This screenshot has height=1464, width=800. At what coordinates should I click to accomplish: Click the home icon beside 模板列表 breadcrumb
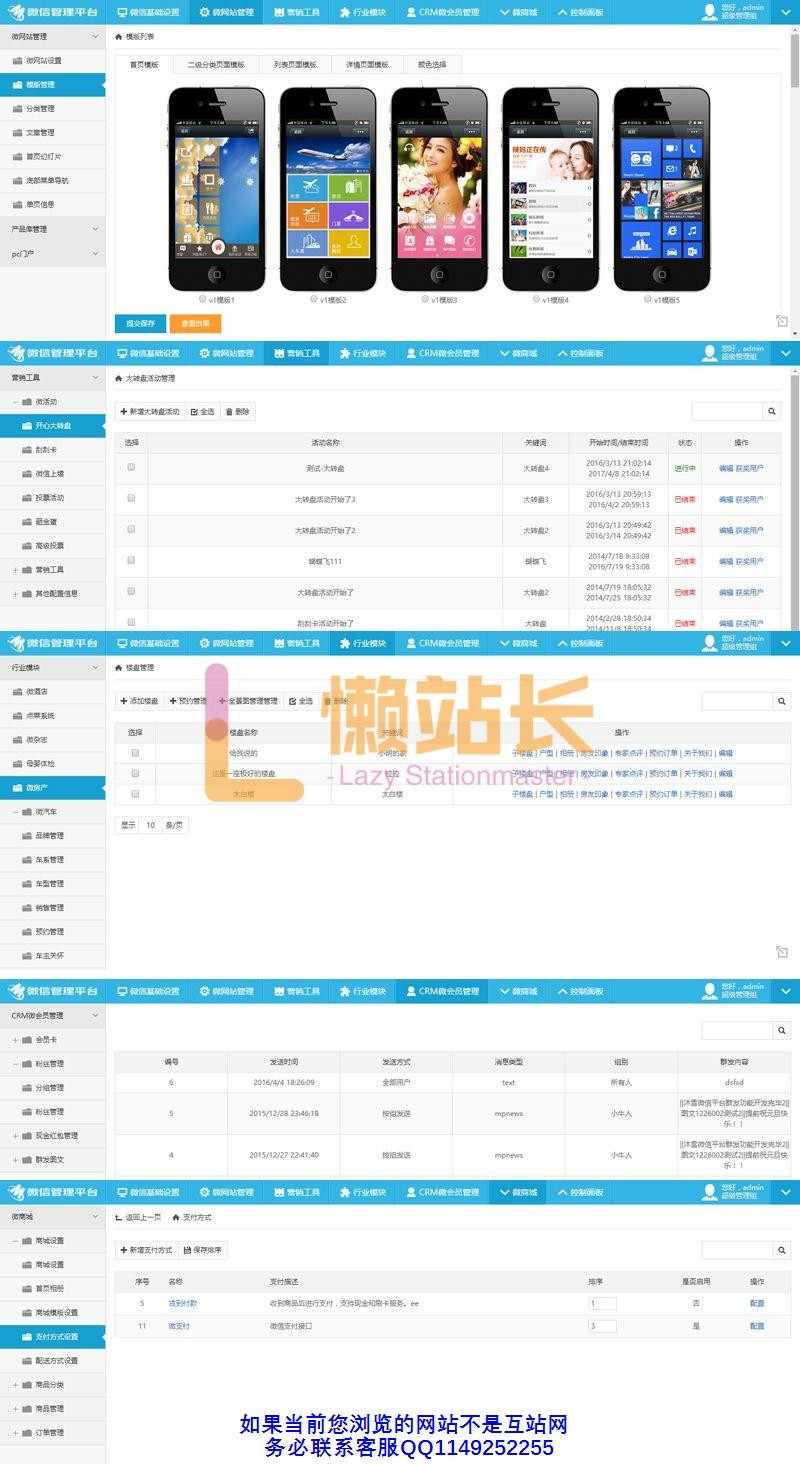(120, 36)
